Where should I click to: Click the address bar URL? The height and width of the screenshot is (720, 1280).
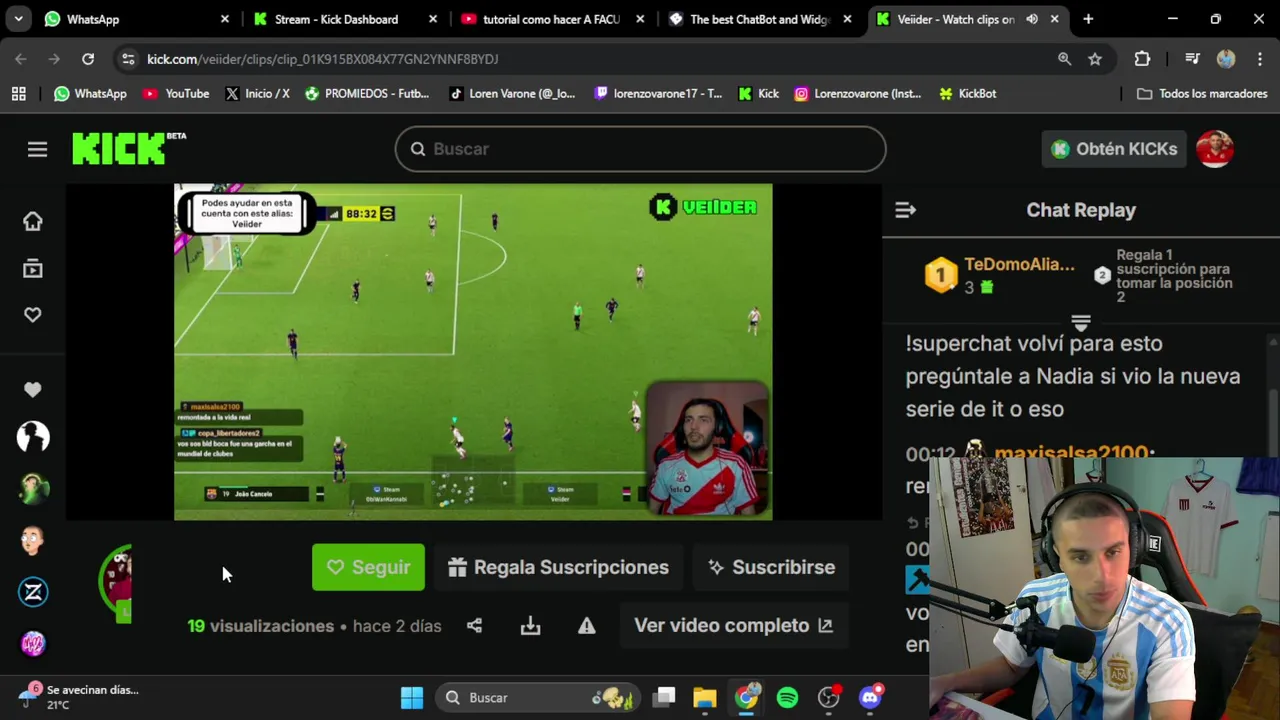[322, 59]
